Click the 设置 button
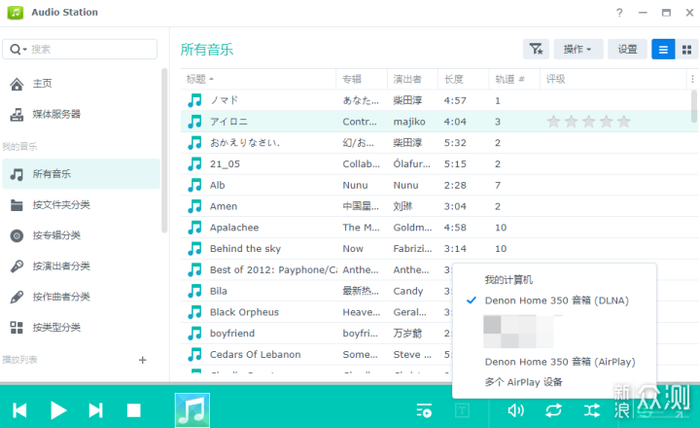Screen dimensions: 700x428 626,49
